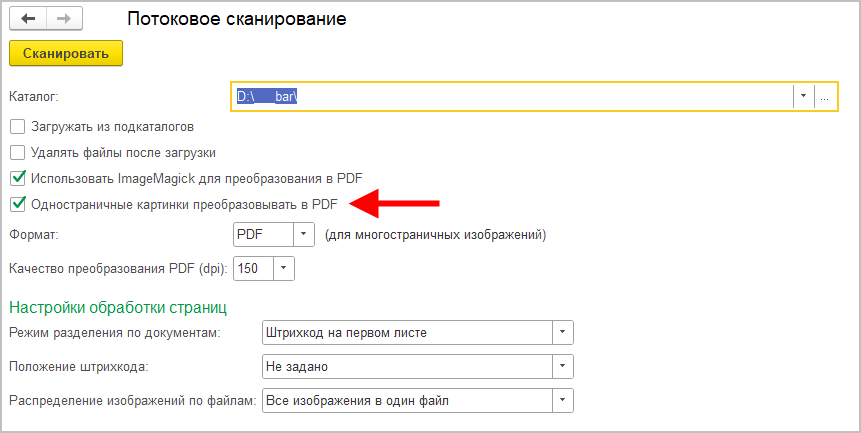
Task: Expand Распределение изображений по файлам dropdown arrow
Action: tap(563, 400)
